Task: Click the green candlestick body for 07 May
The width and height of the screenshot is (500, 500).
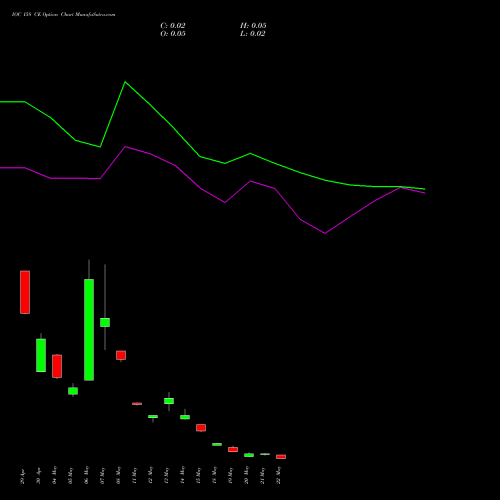Action: 105,322
